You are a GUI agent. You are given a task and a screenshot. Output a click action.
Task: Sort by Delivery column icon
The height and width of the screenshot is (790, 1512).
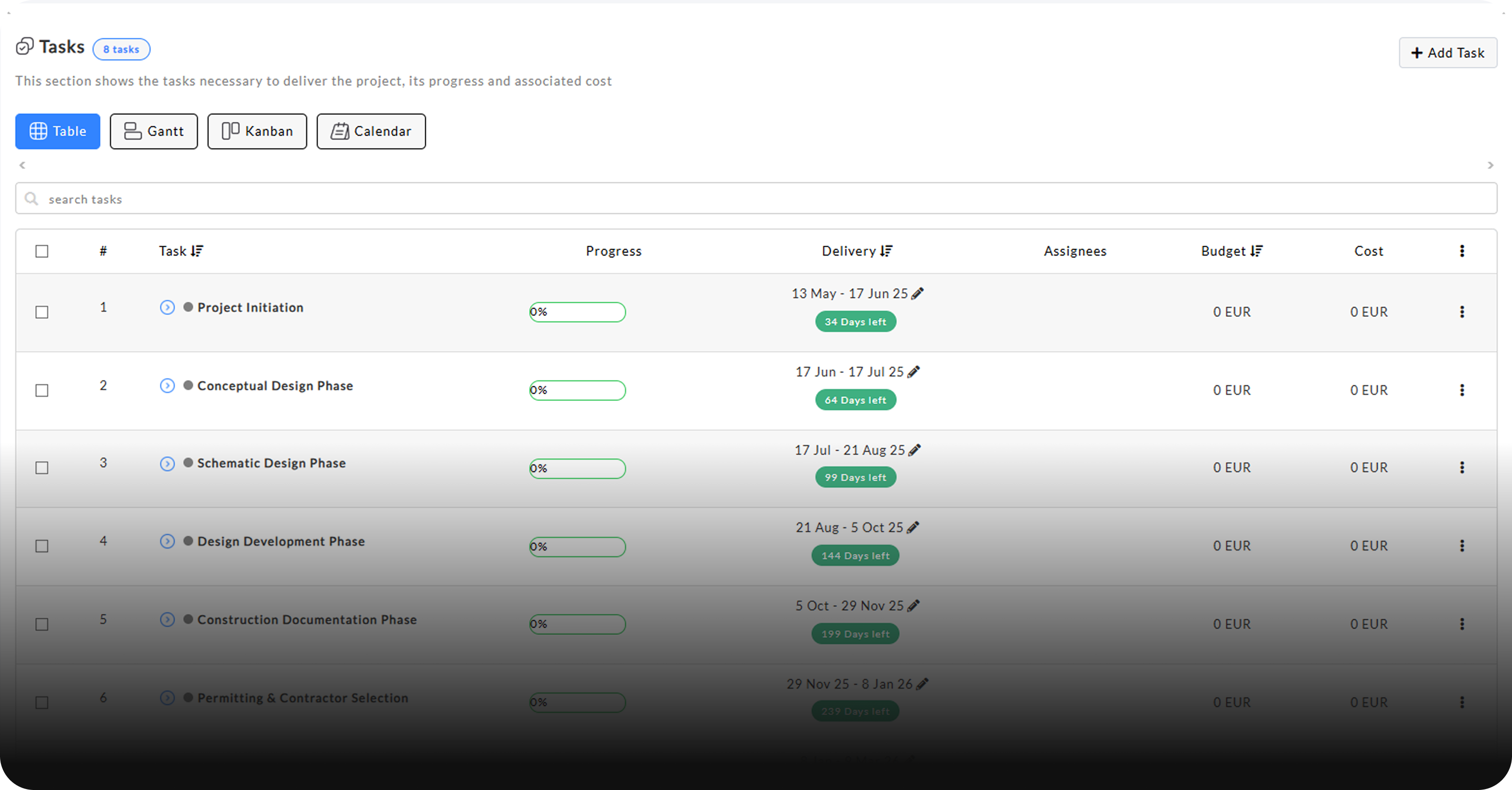(x=887, y=251)
